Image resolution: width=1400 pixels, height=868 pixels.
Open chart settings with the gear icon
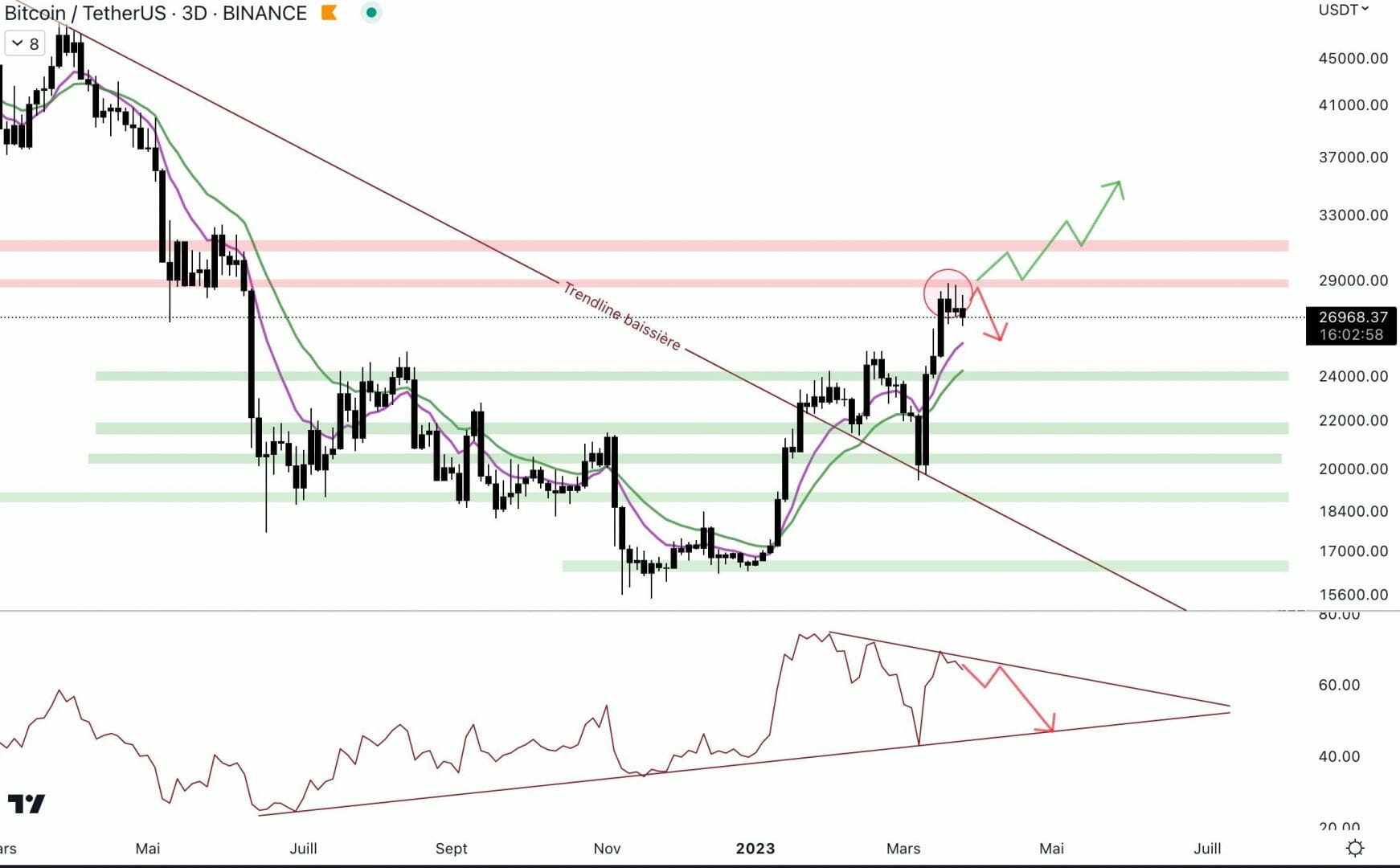pos(1356,847)
